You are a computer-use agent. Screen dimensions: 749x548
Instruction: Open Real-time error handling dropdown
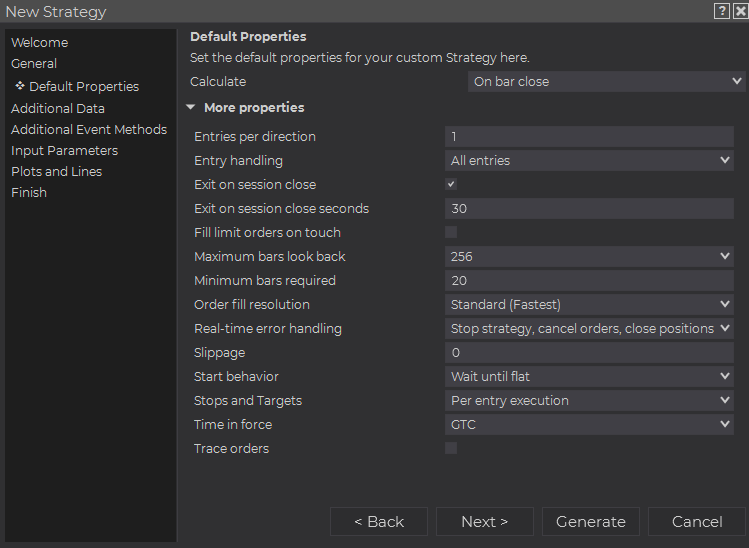point(589,329)
